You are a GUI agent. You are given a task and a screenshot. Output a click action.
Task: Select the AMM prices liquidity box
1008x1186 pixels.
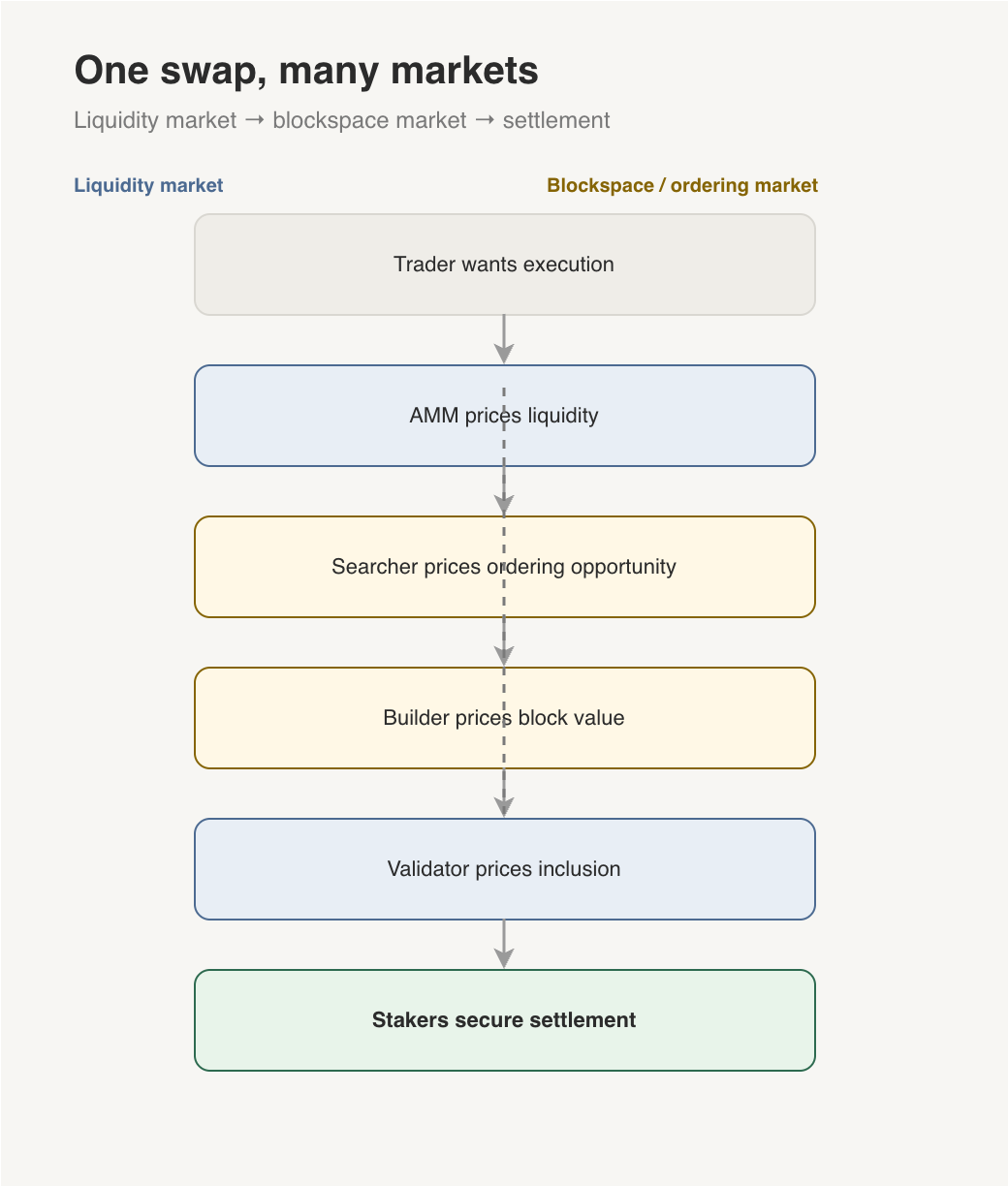coord(505,416)
